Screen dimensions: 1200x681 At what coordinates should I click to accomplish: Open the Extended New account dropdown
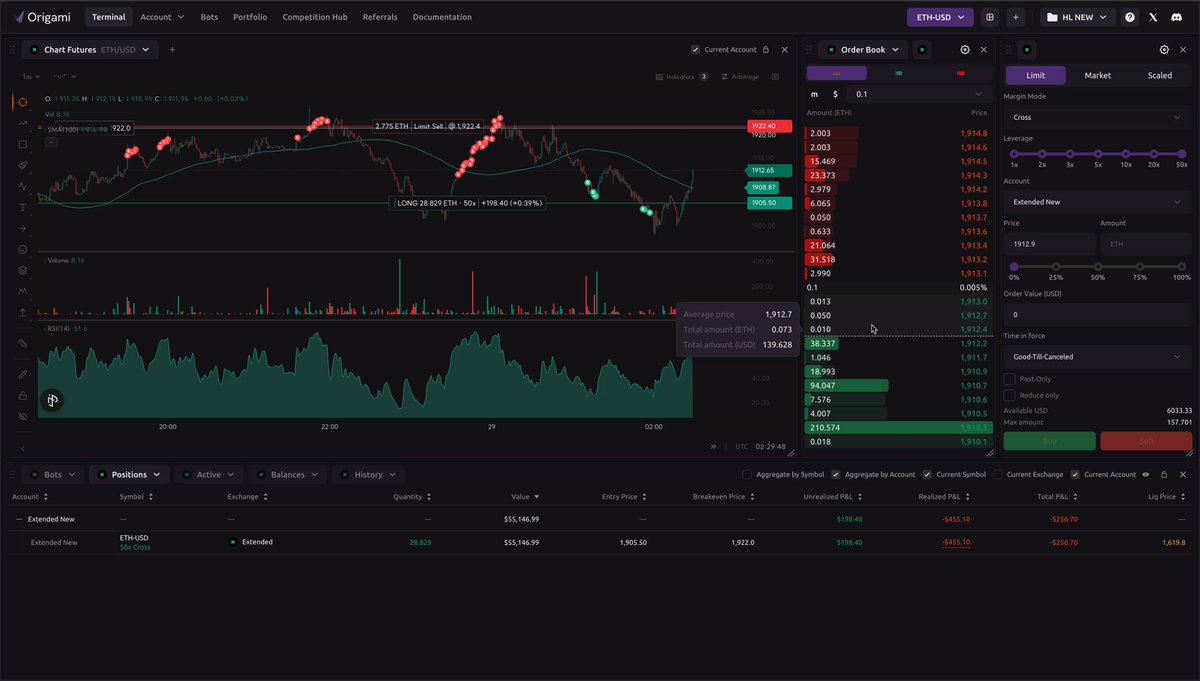(1098, 202)
